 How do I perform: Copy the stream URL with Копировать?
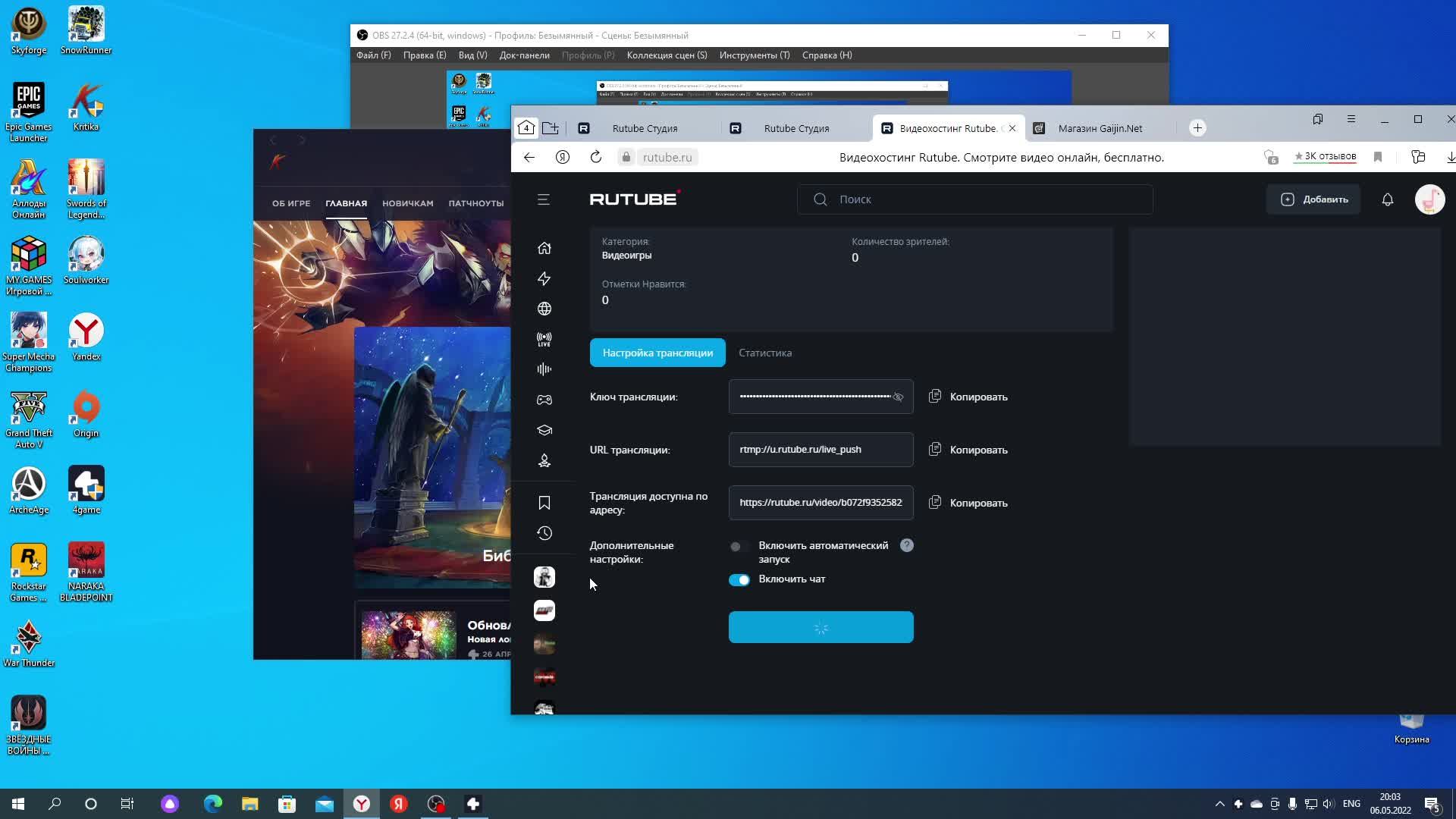coord(968,450)
